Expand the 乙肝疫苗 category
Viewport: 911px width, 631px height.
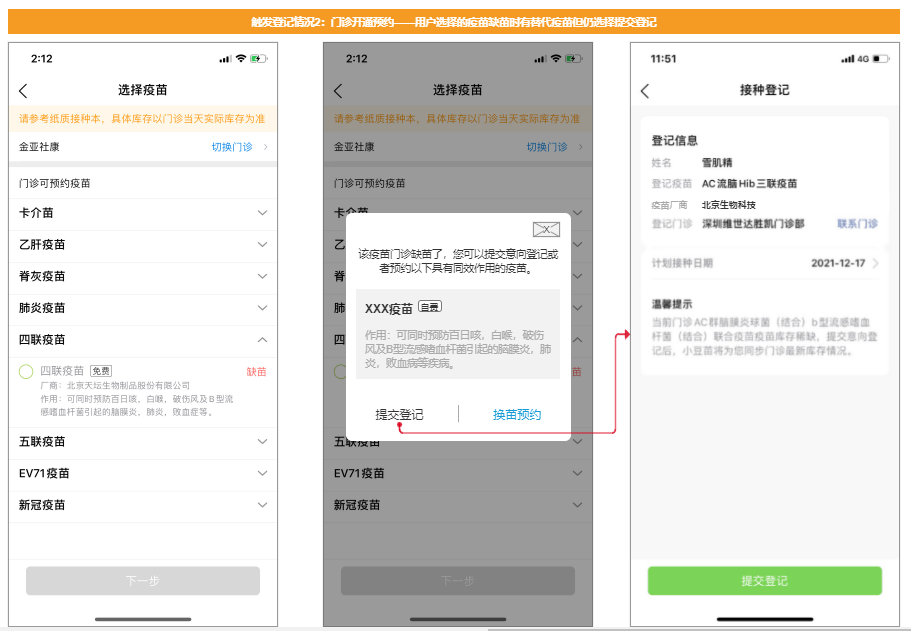(262, 245)
